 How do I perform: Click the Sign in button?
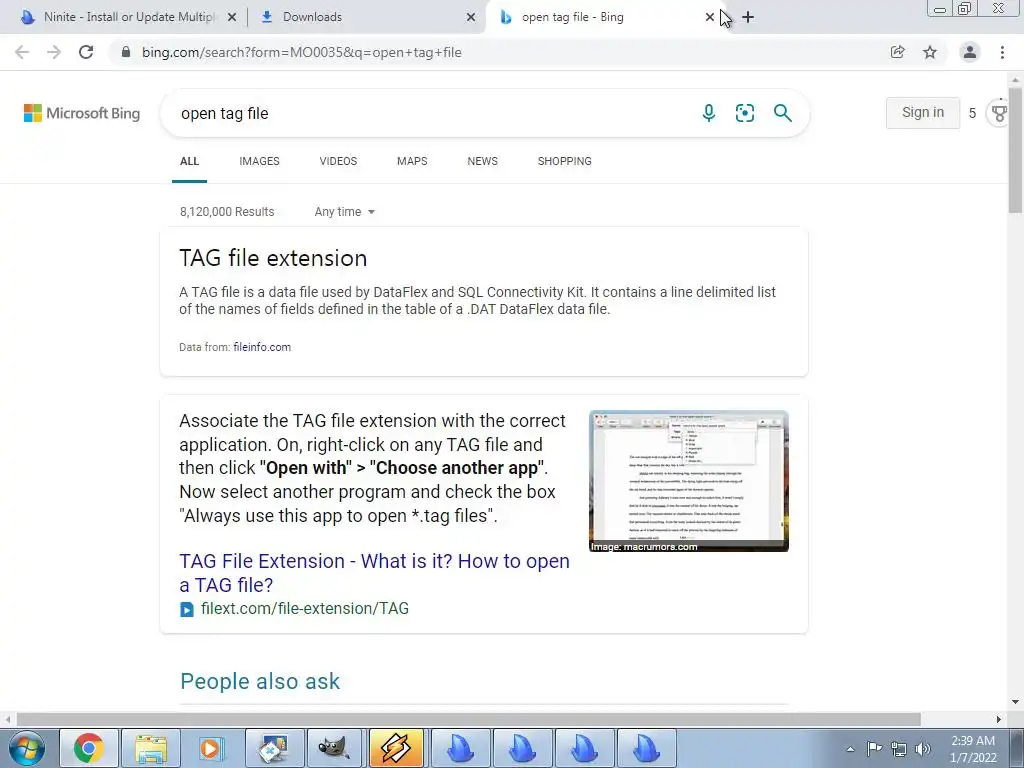point(923,112)
